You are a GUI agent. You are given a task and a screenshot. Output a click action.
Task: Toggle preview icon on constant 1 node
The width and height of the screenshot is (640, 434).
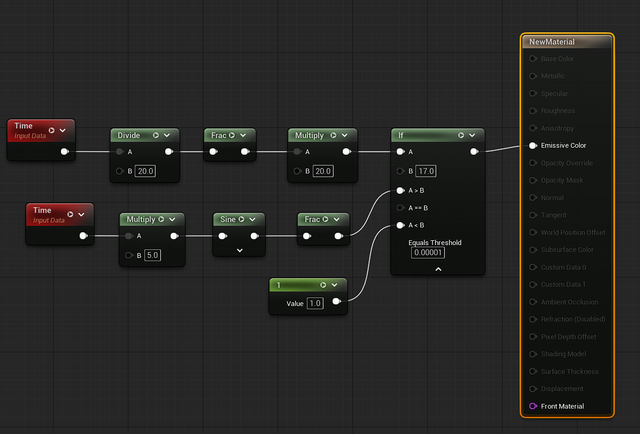pyautogui.click(x=323, y=285)
